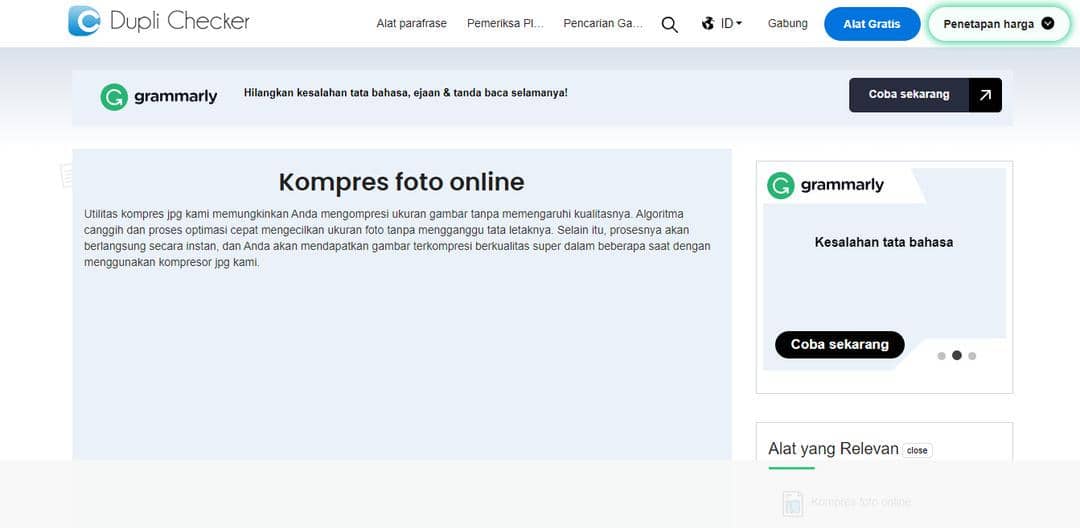Click the Alat yang Relevan heading
This screenshot has width=1080, height=528.
833,450
